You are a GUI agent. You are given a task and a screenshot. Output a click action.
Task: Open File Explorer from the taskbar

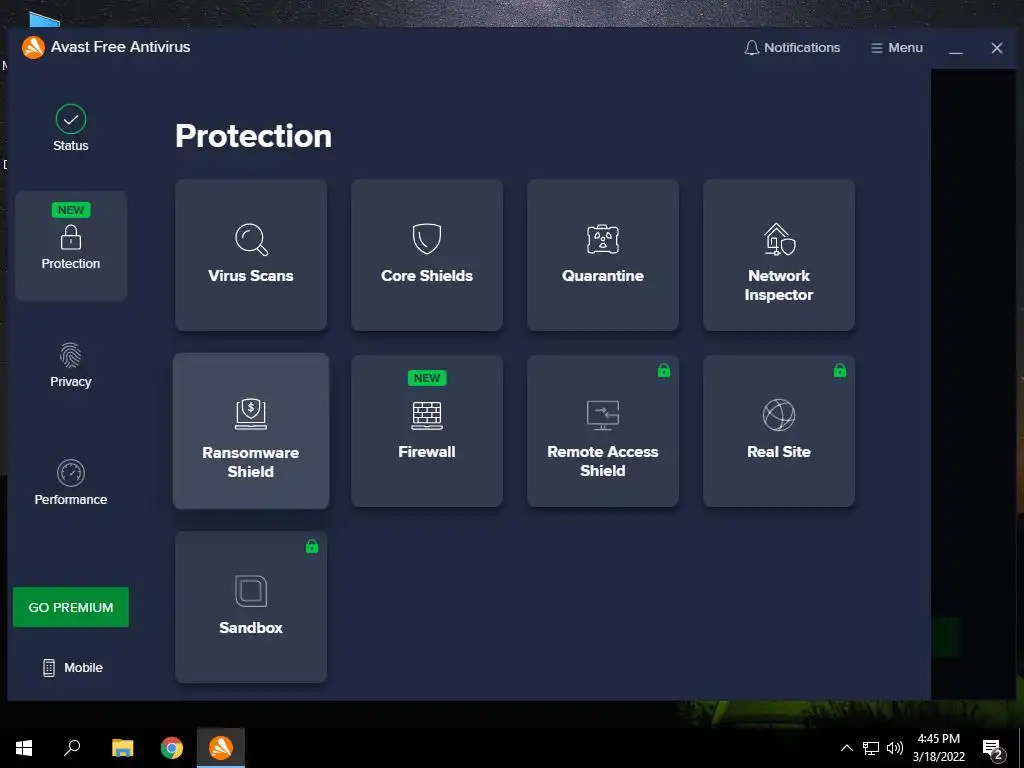click(122, 748)
